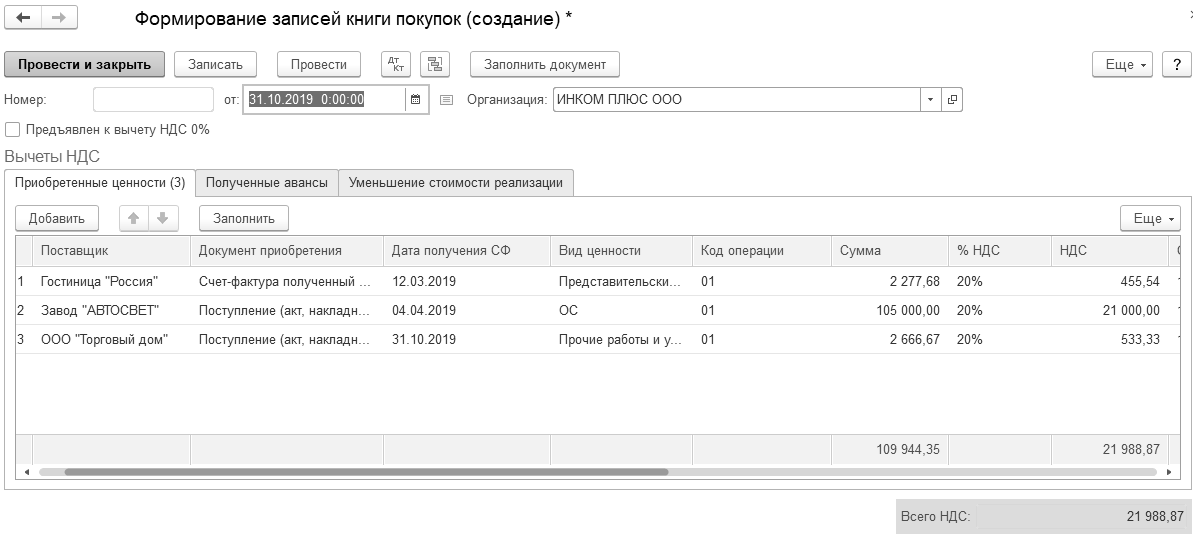The height and width of the screenshot is (535, 1193).
Task: Open the calendar date picker
Action: click(416, 99)
